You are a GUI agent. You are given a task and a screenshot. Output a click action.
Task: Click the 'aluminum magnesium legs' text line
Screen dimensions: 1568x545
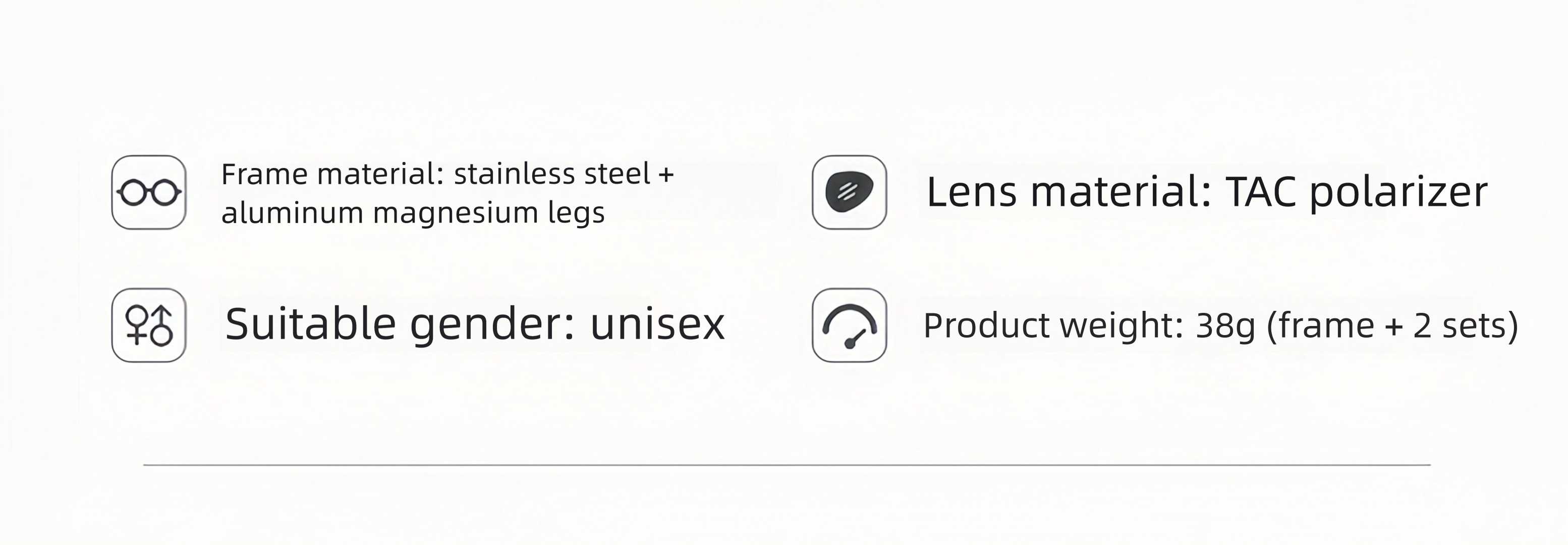pyautogui.click(x=413, y=213)
